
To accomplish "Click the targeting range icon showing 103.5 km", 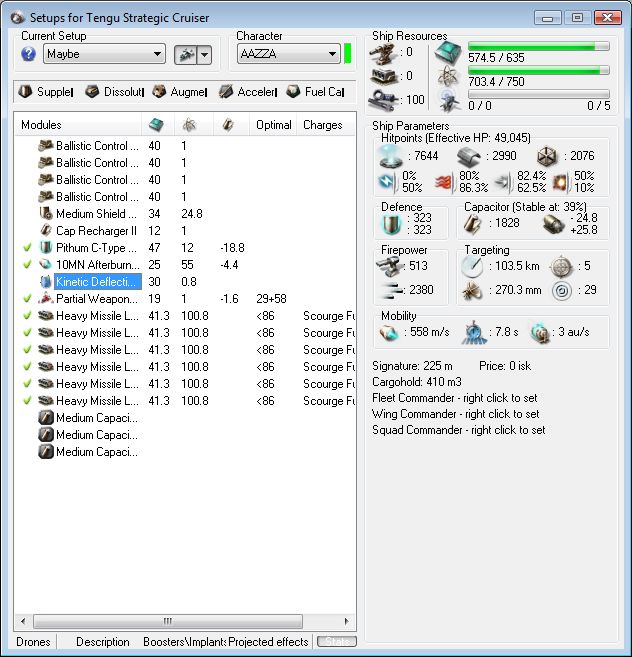I will point(472,266).
